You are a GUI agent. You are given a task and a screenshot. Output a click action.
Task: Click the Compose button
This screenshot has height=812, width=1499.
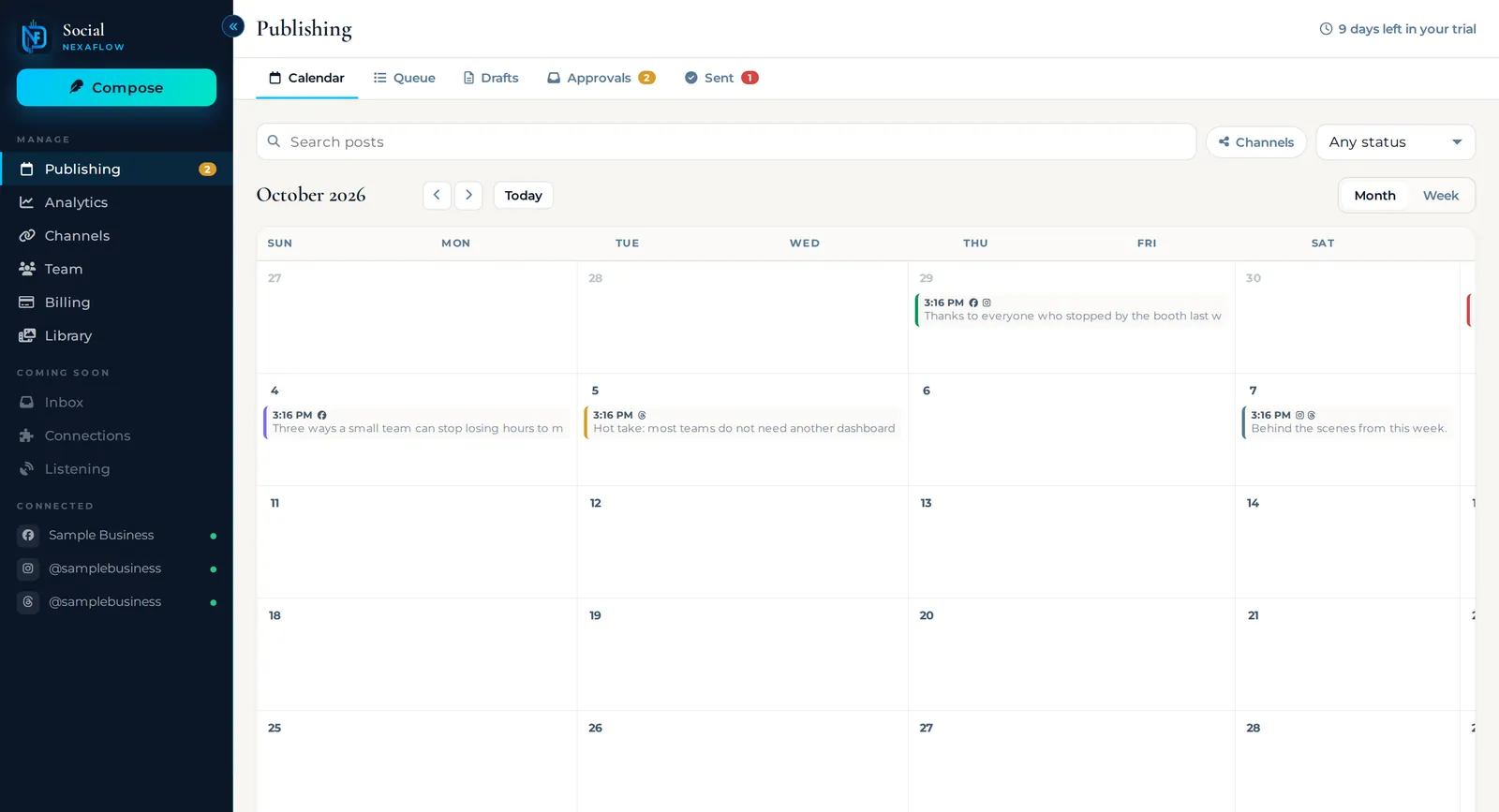(116, 87)
